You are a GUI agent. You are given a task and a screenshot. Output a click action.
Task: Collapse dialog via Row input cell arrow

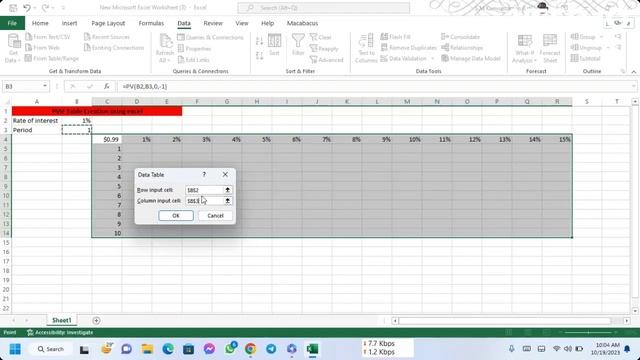228,190
